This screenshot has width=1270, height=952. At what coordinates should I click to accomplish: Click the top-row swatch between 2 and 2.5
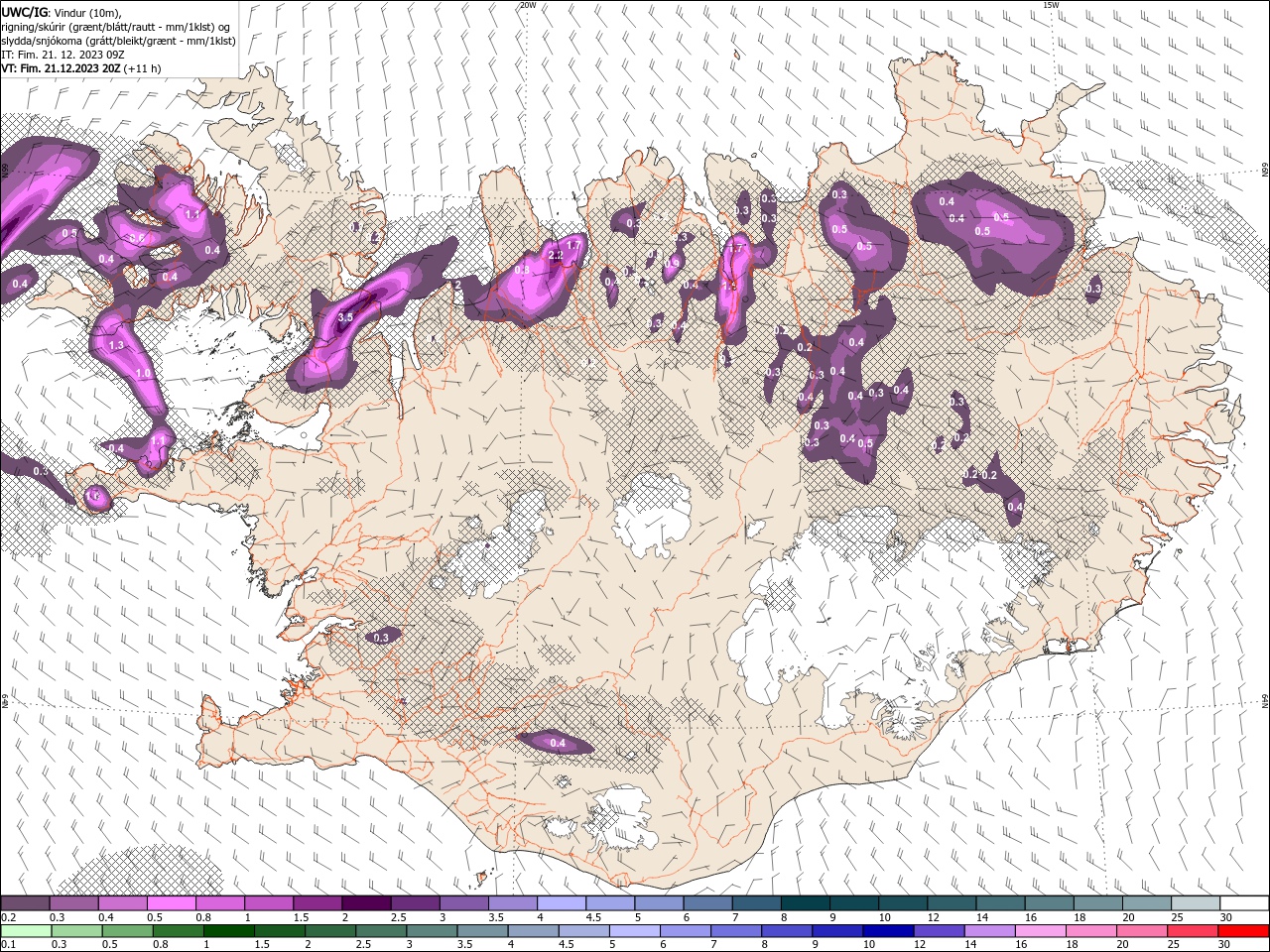point(365,903)
